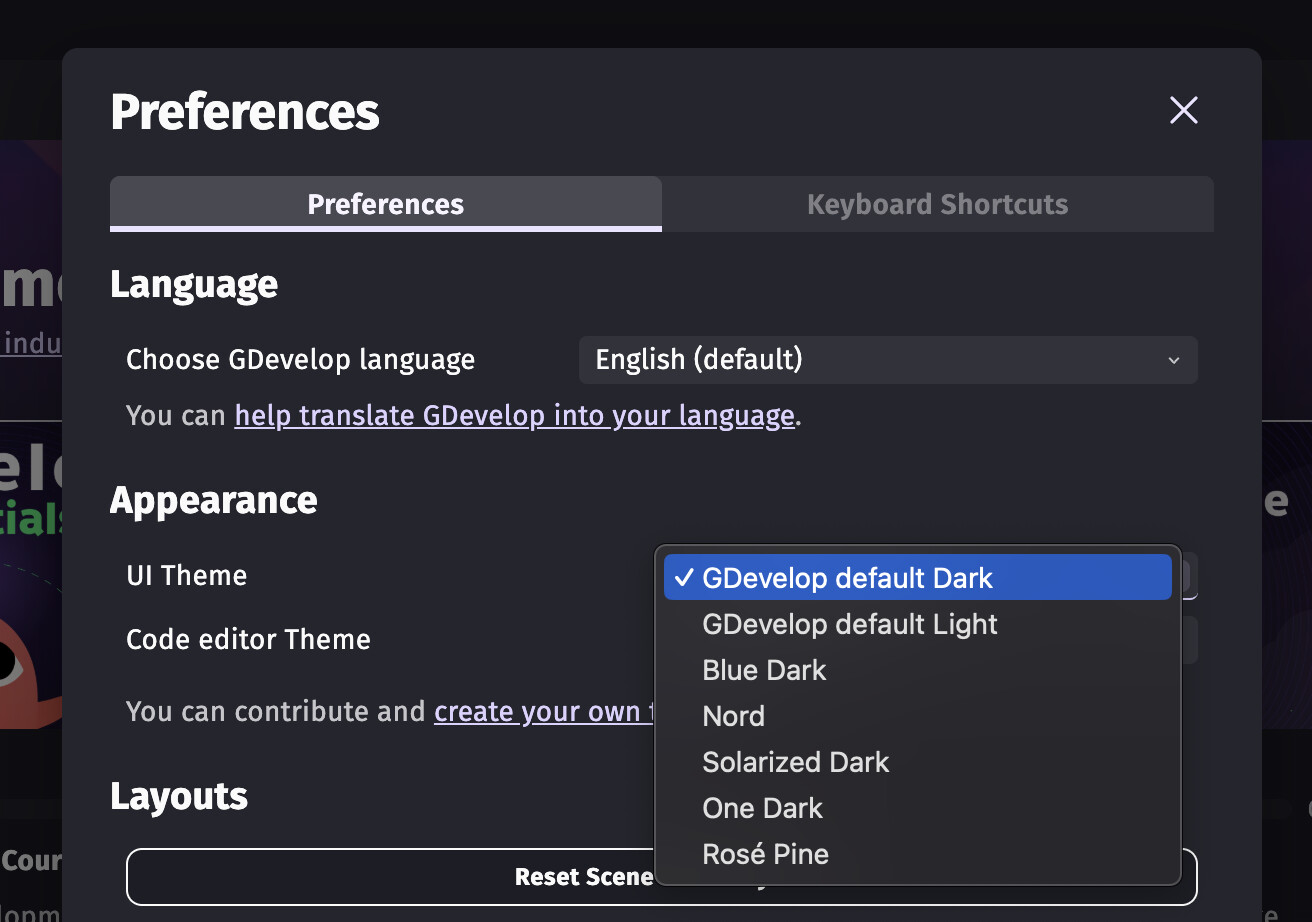Click the UI Theme label text
This screenshot has height=922, width=1312.
point(186,575)
